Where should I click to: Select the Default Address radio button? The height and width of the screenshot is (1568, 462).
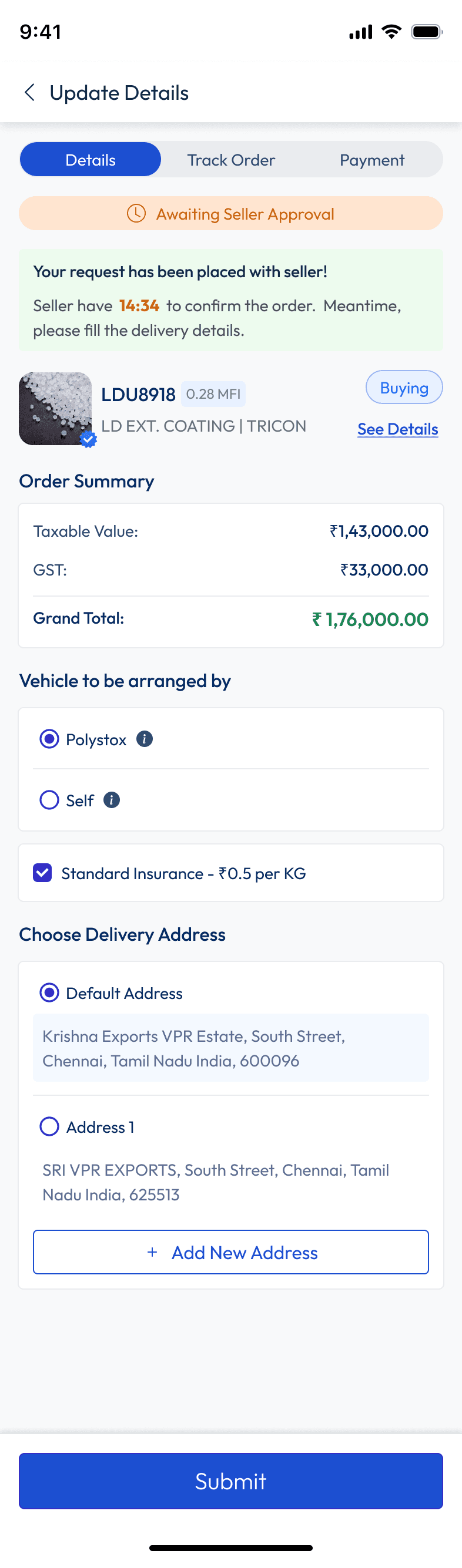tap(49, 993)
